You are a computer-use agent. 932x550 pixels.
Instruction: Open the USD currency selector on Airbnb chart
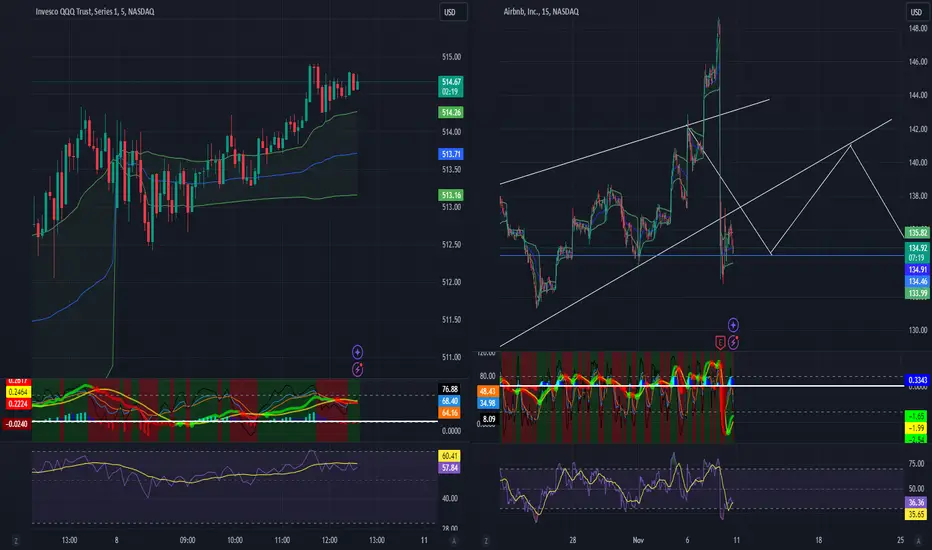click(916, 12)
